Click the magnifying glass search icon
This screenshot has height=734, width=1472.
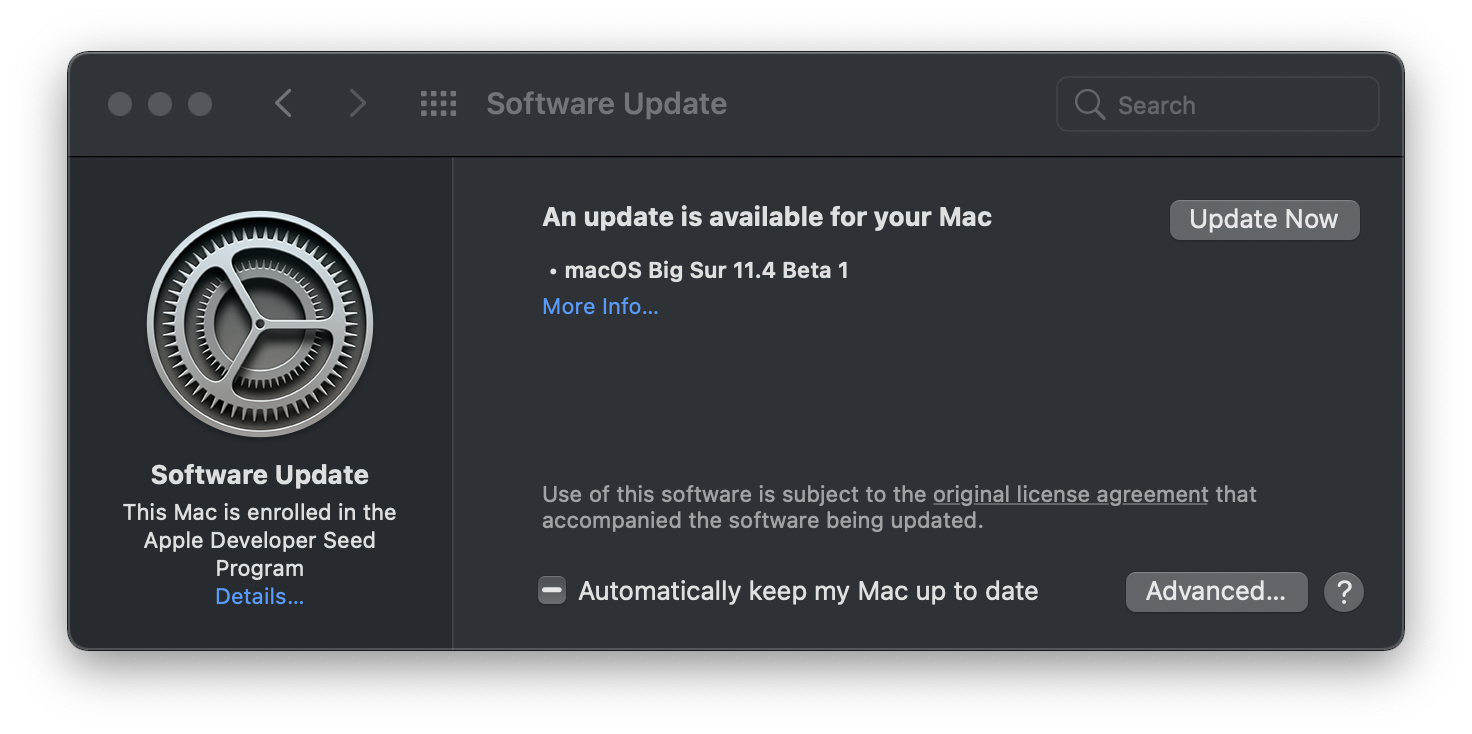pyautogui.click(x=1089, y=104)
